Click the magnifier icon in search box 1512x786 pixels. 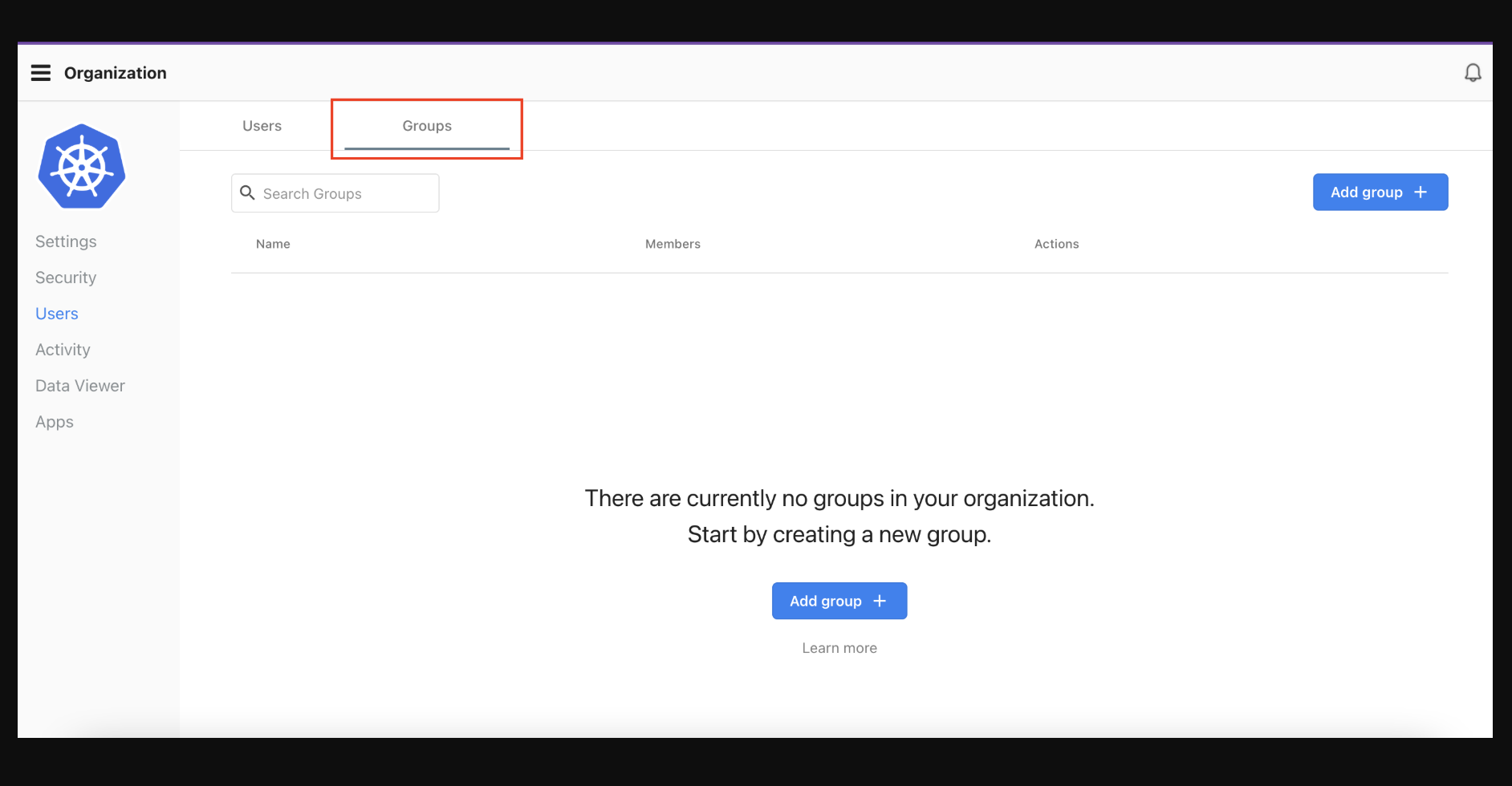pyautogui.click(x=248, y=193)
